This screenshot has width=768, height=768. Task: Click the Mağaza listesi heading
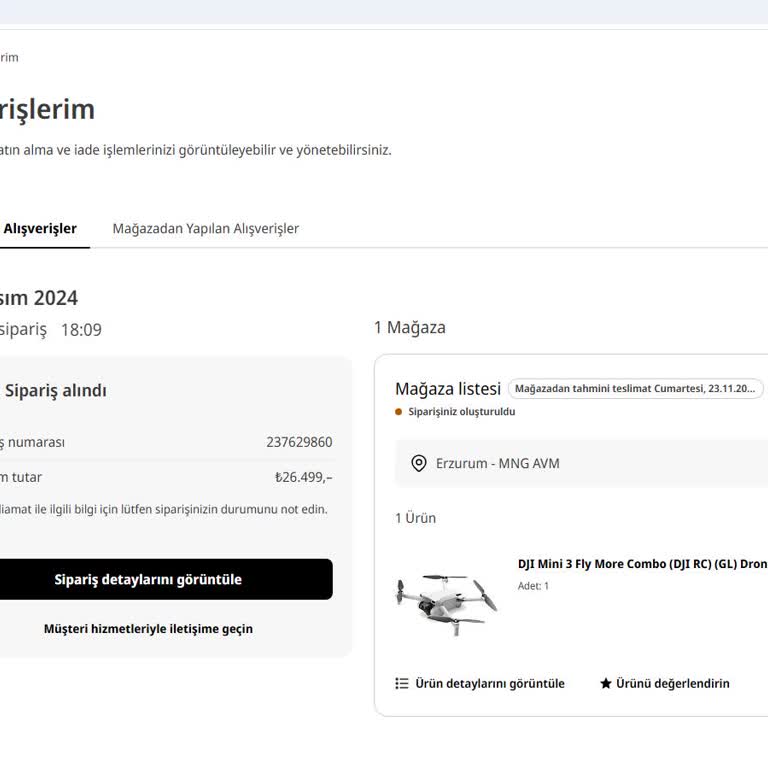(447, 389)
